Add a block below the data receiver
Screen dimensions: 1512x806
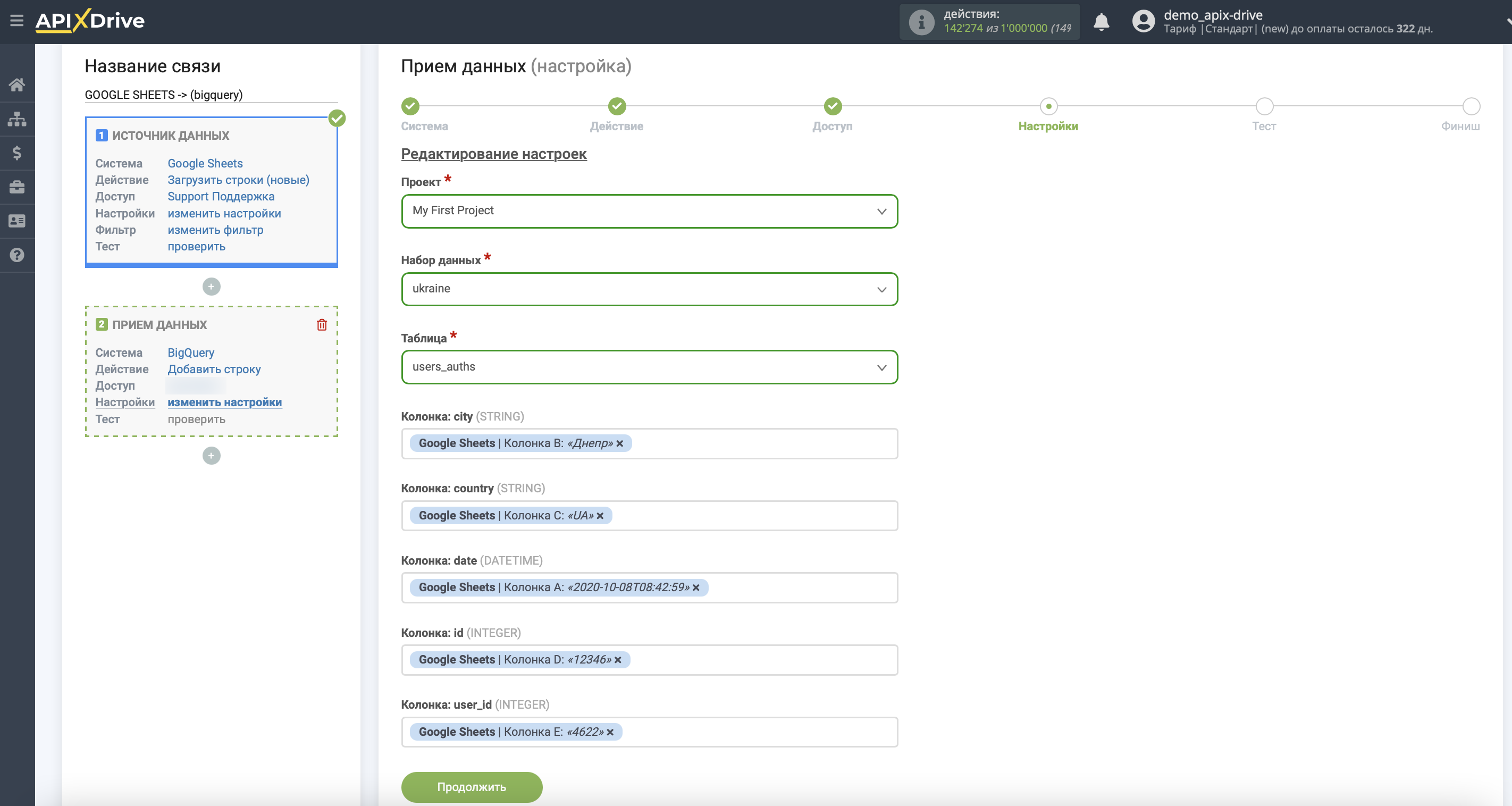pyautogui.click(x=211, y=456)
